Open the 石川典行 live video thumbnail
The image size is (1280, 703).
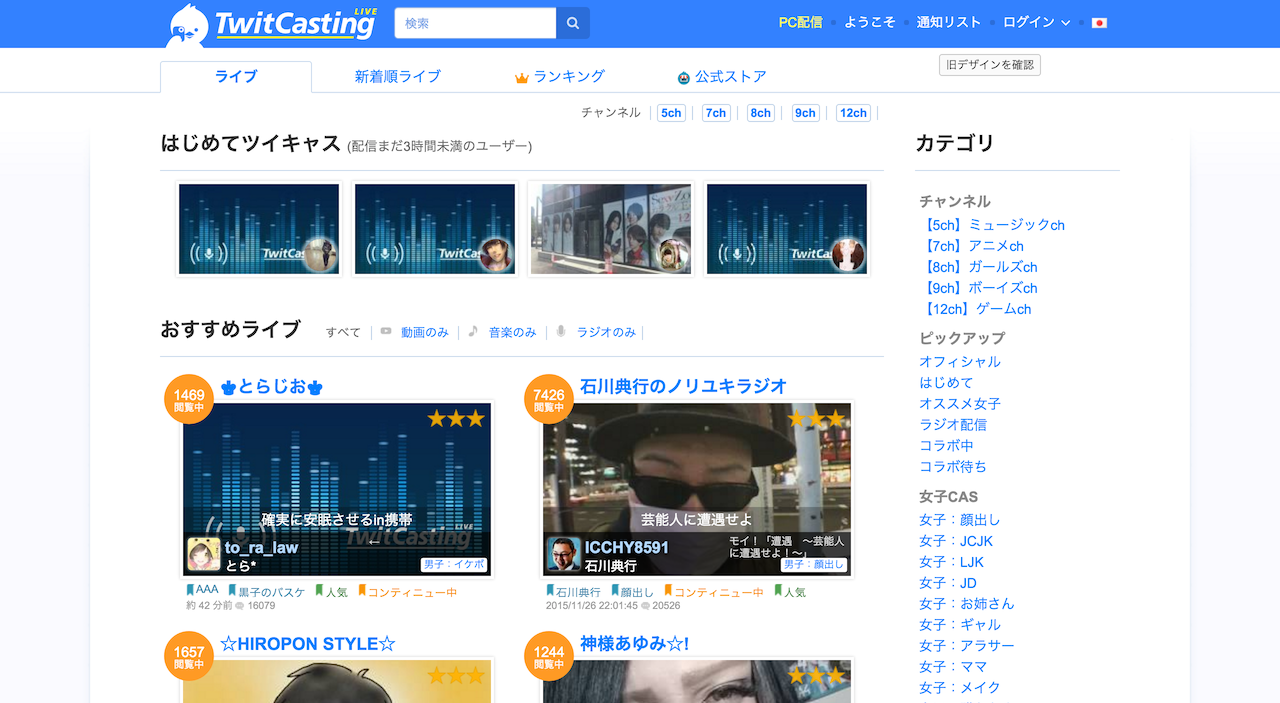pyautogui.click(x=697, y=490)
